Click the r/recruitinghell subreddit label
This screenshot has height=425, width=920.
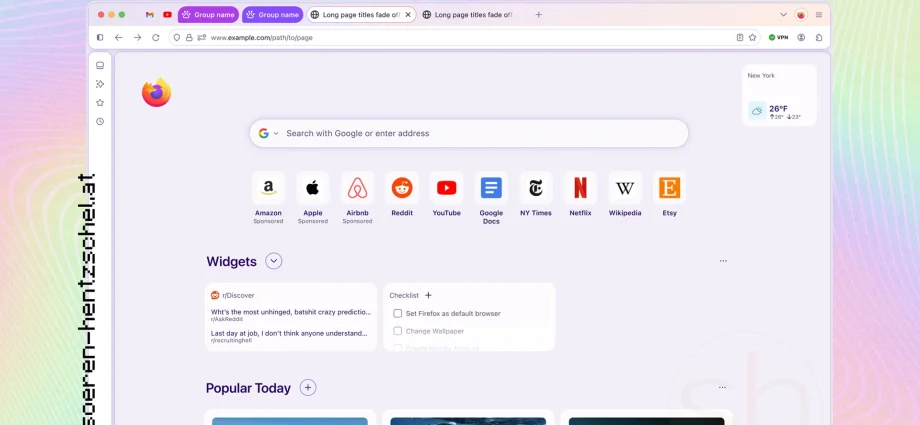click(x=231, y=340)
